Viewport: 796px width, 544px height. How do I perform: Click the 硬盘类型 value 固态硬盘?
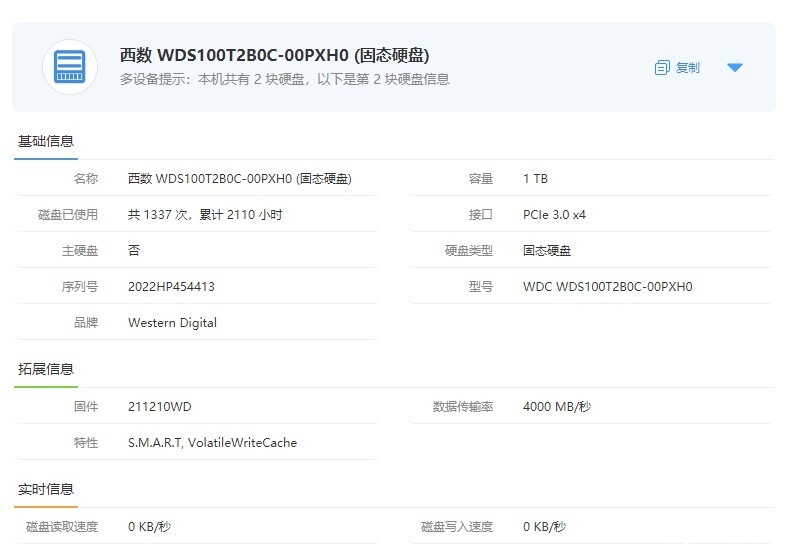pyautogui.click(x=547, y=251)
